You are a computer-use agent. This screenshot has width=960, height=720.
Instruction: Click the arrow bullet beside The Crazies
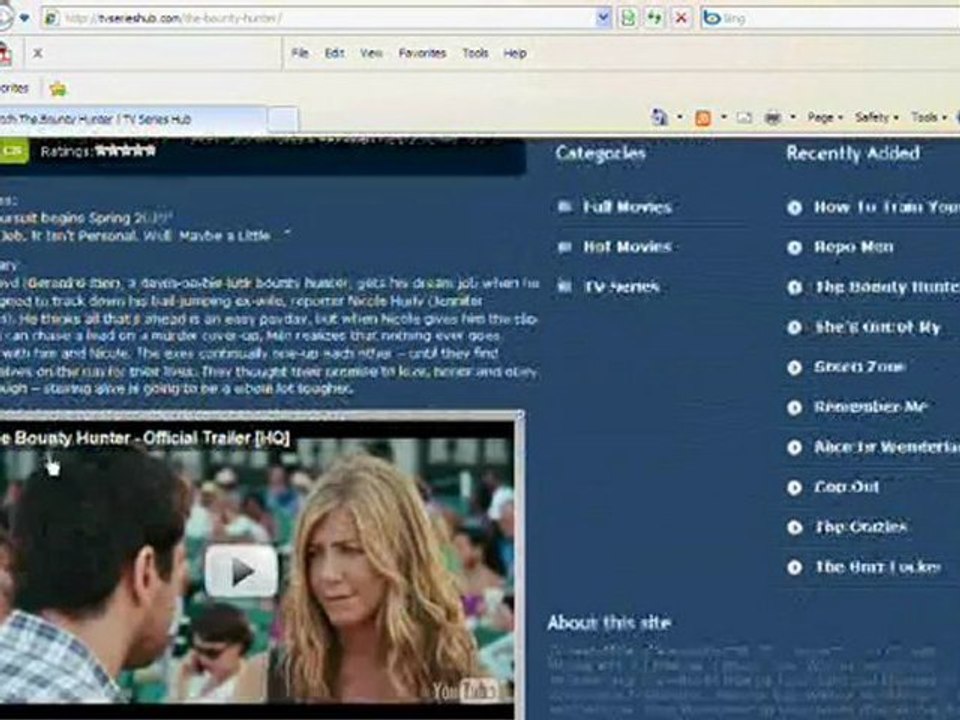(795, 527)
